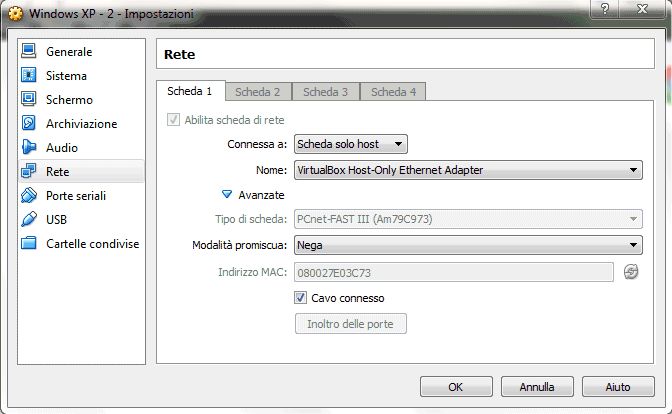Open the Modalità promiscua dropdown
Screen dimensions: 672x414
tap(468, 245)
